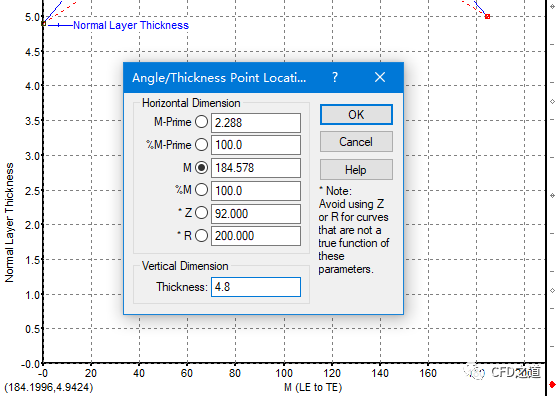Select the red trailing-edge control point
Viewport: 558px width, 396px height.
click(488, 16)
